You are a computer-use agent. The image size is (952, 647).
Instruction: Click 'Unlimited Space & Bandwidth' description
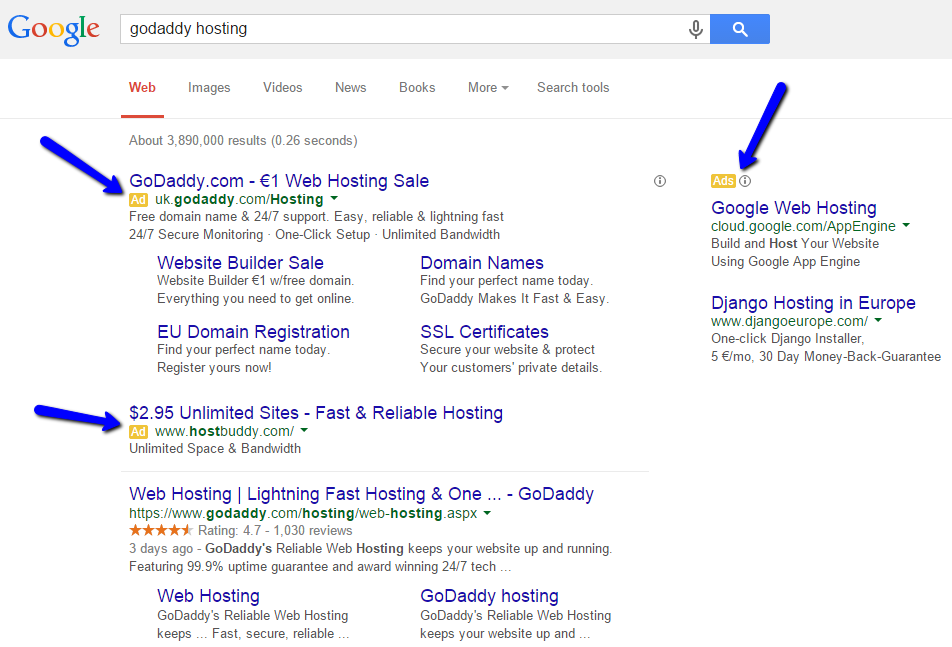click(215, 449)
